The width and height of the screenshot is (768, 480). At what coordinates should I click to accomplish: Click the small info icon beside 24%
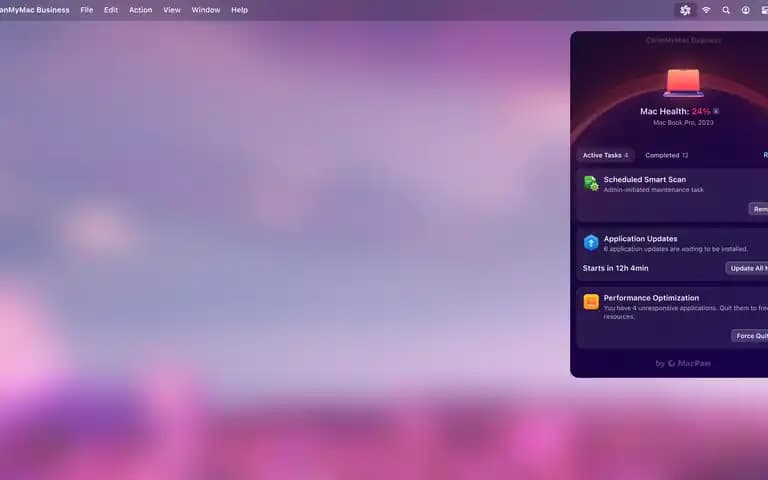[x=716, y=111]
